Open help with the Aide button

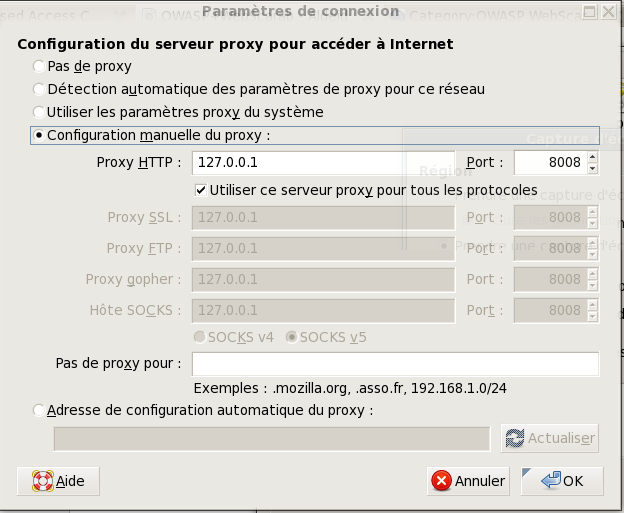(59, 481)
